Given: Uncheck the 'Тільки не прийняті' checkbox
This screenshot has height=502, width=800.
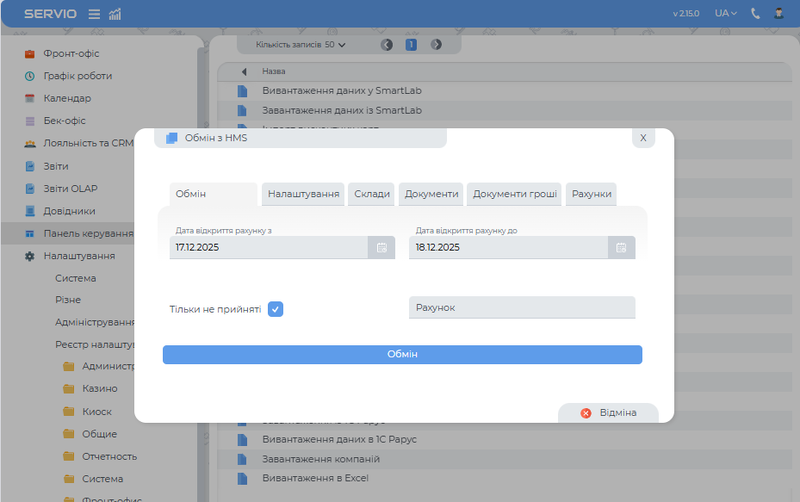Looking at the screenshot, I should (275, 309).
